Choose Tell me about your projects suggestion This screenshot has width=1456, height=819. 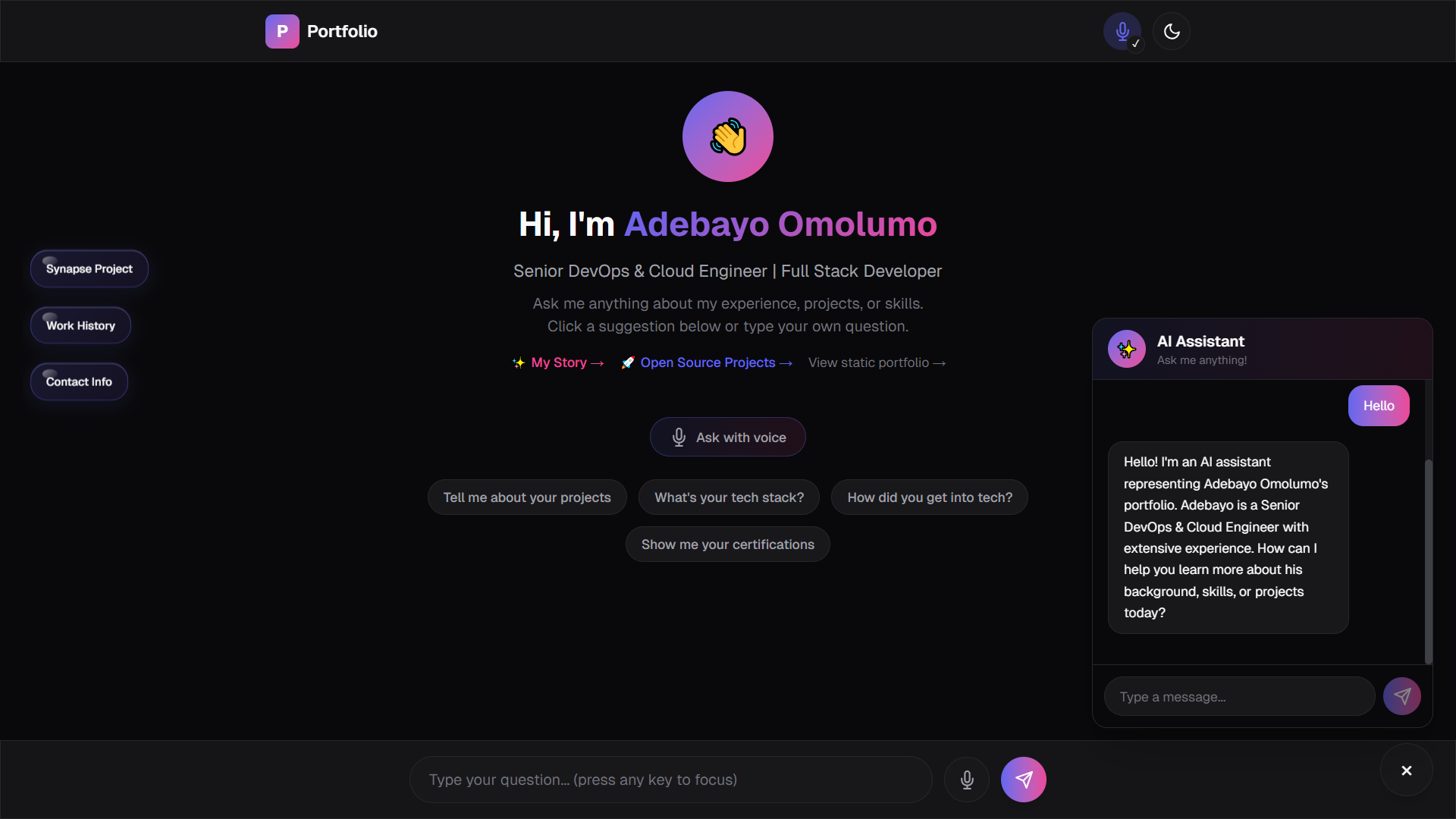(x=527, y=497)
